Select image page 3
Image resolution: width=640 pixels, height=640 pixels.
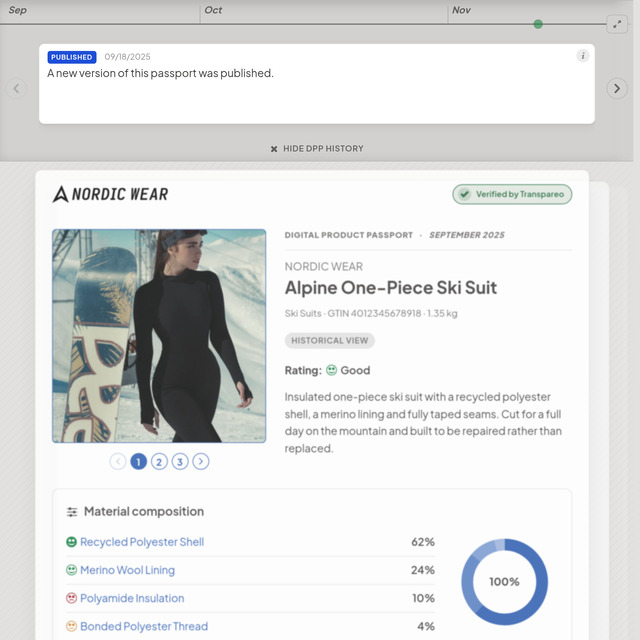(180, 462)
